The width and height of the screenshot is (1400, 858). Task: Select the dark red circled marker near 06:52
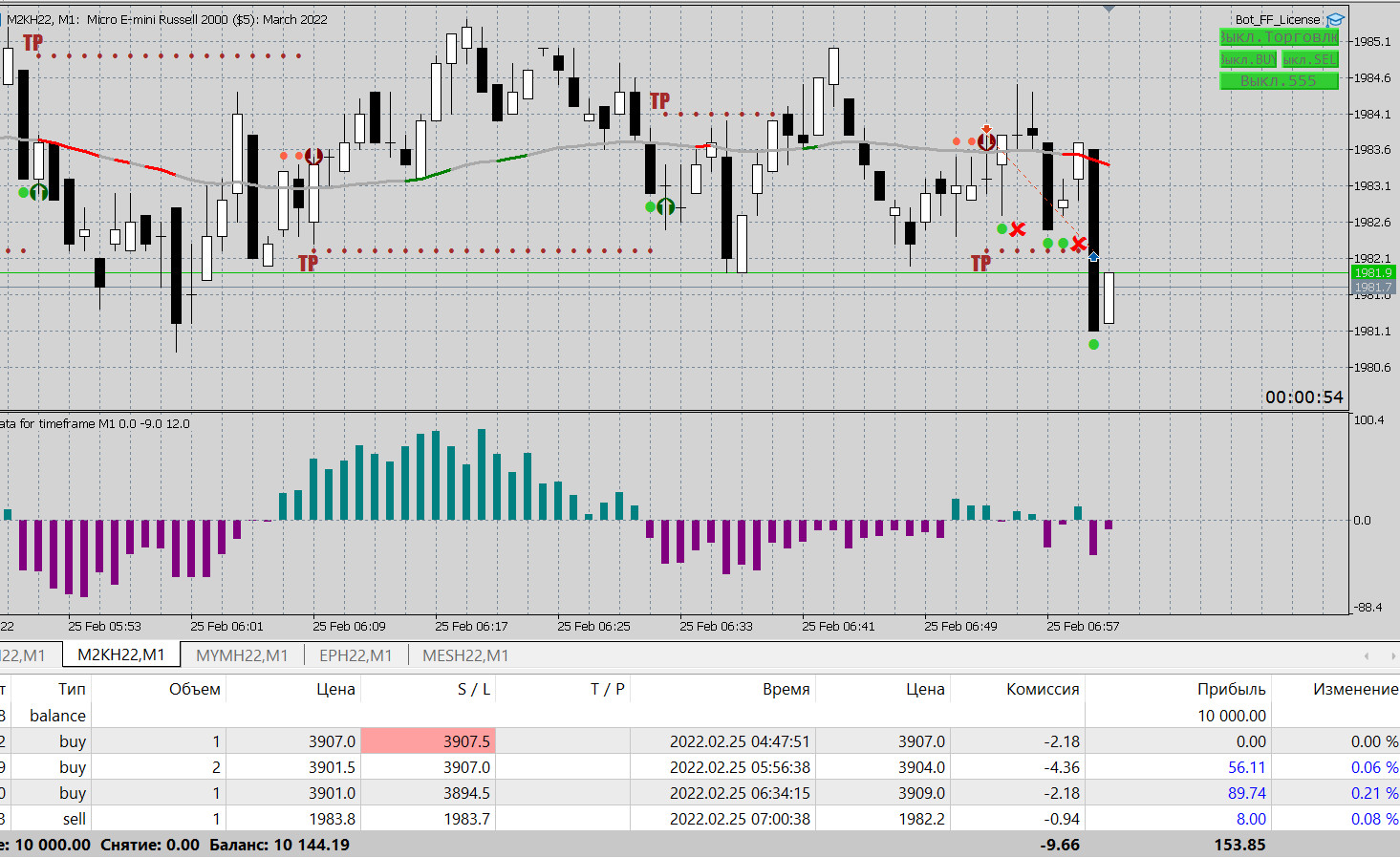(987, 142)
